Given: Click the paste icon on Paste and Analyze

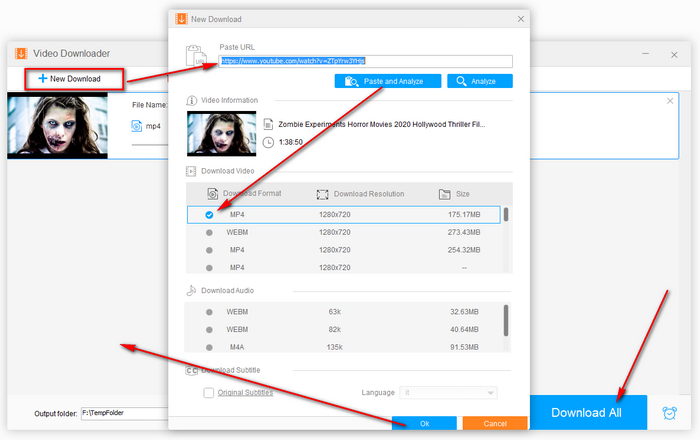Looking at the screenshot, I should click(x=351, y=81).
